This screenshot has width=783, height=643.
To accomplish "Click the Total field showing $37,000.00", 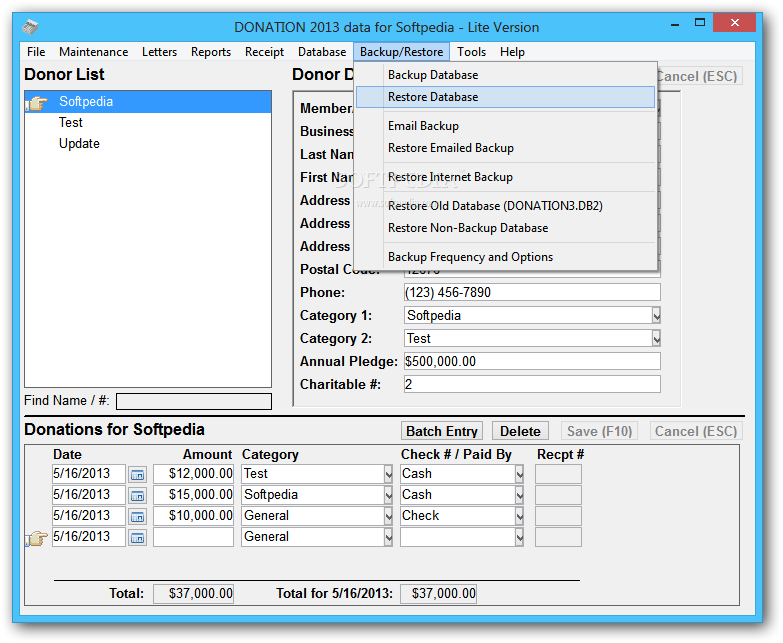I will [x=193, y=594].
